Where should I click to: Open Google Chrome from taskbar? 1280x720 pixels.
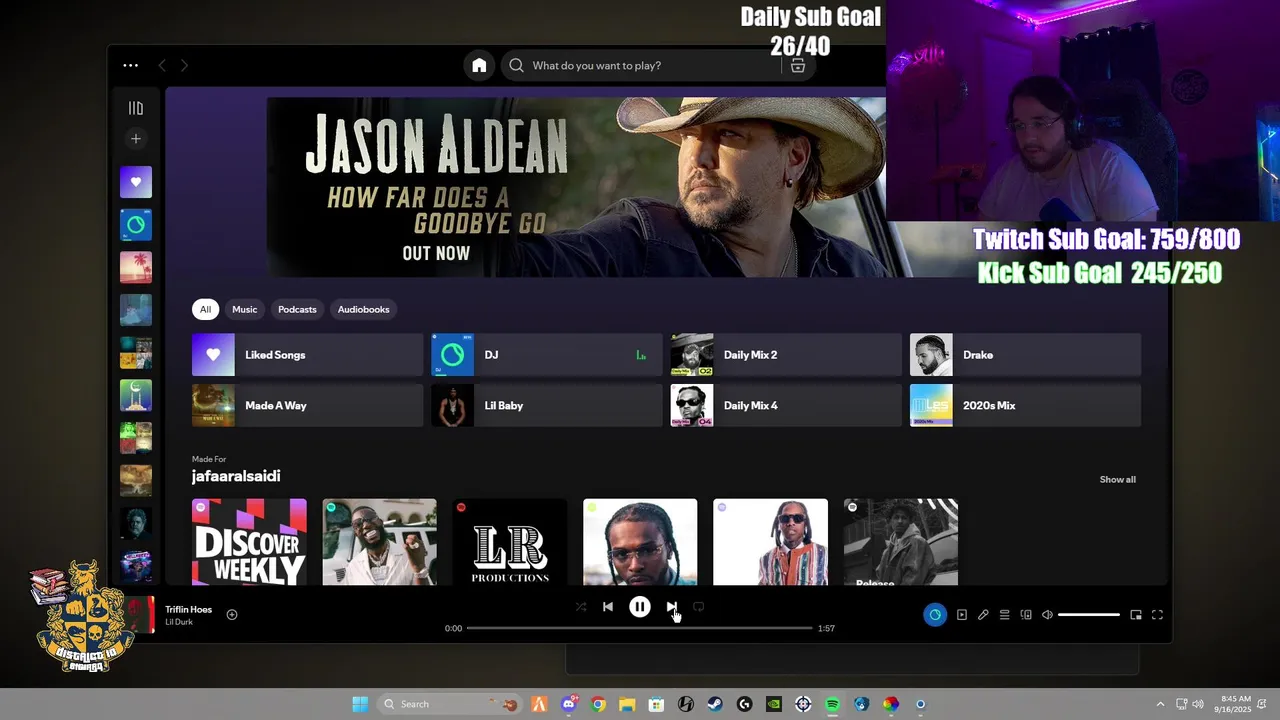[598, 704]
